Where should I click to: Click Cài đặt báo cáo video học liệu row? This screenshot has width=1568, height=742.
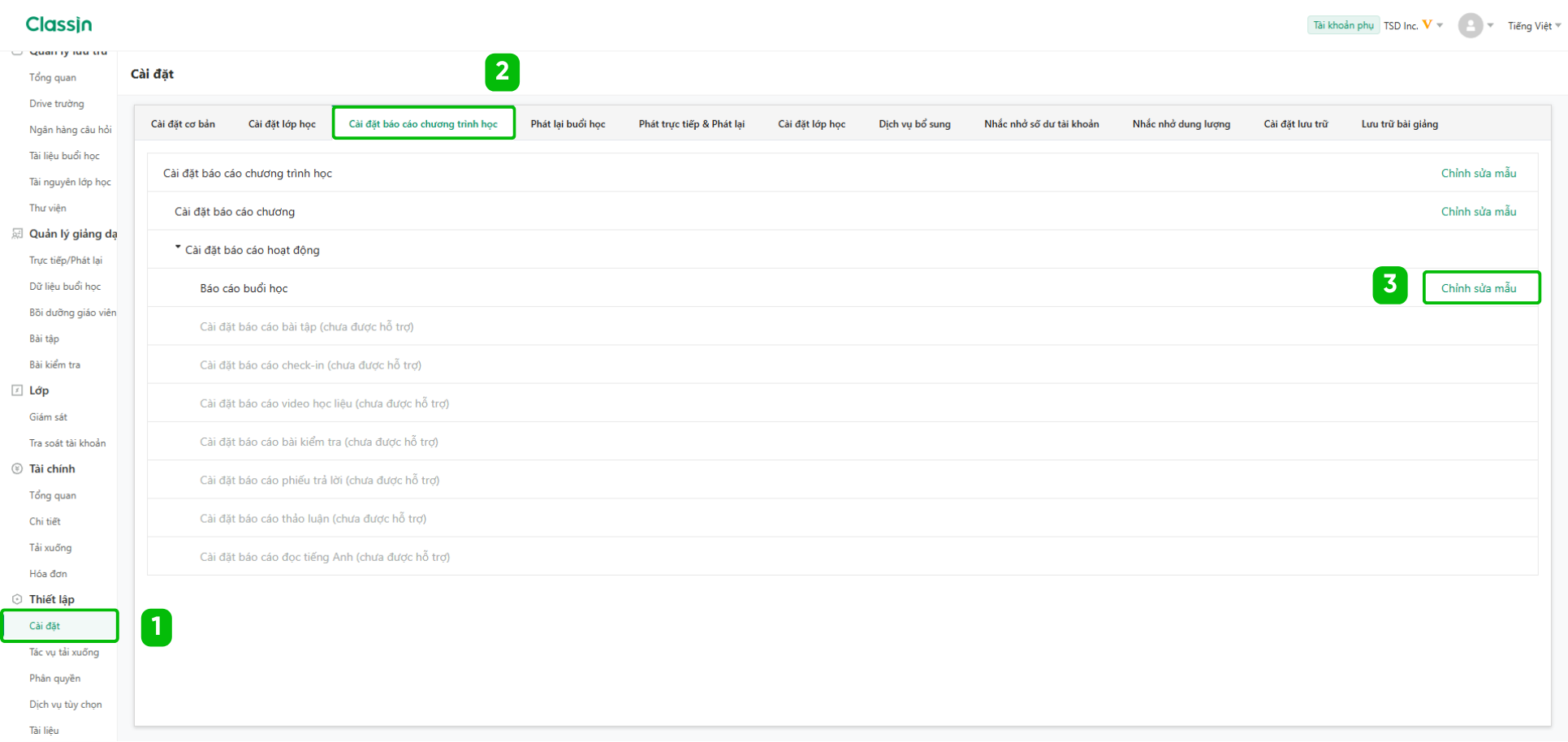click(842, 403)
